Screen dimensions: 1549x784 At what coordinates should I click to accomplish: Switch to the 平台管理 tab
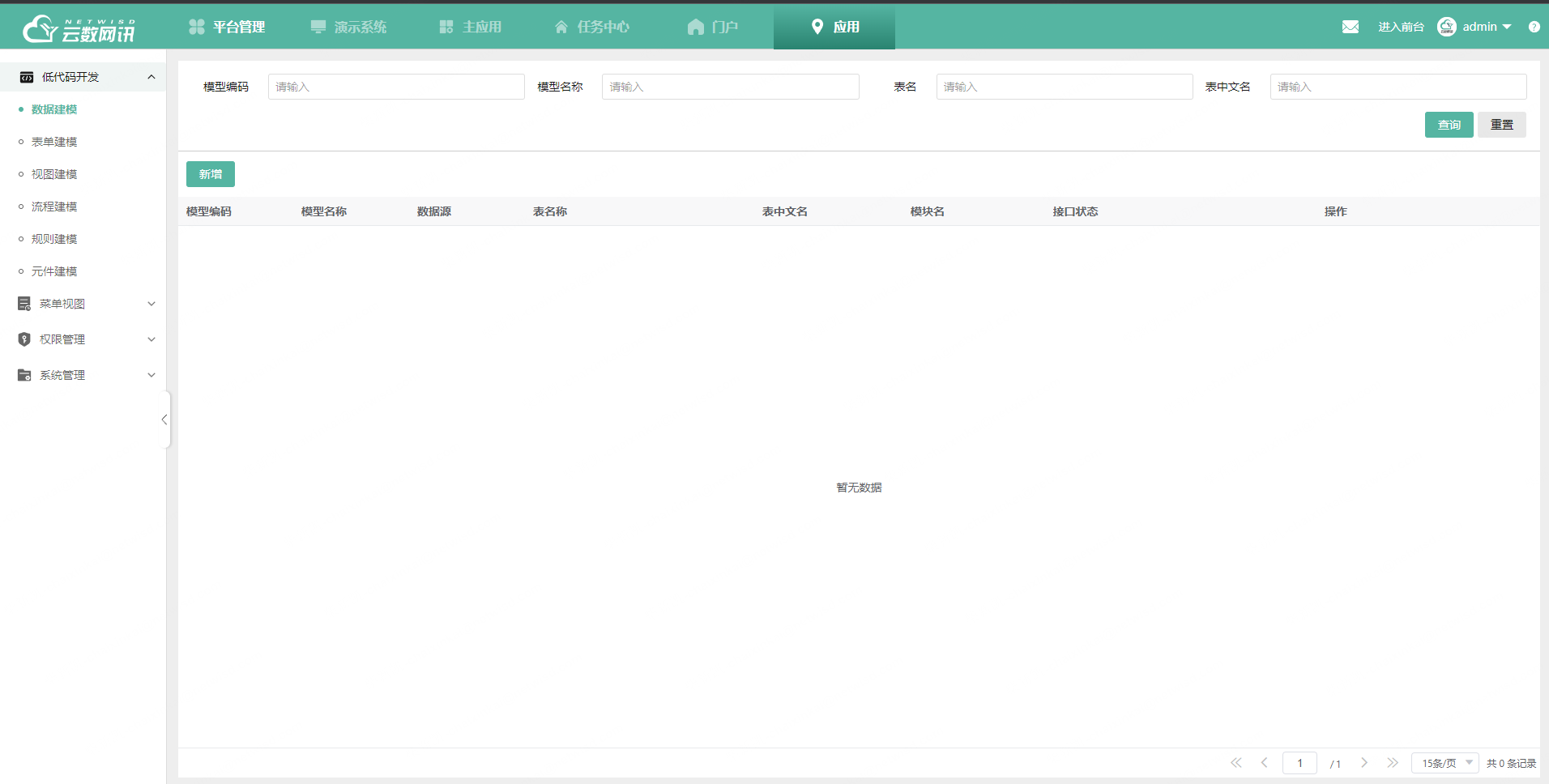click(227, 27)
